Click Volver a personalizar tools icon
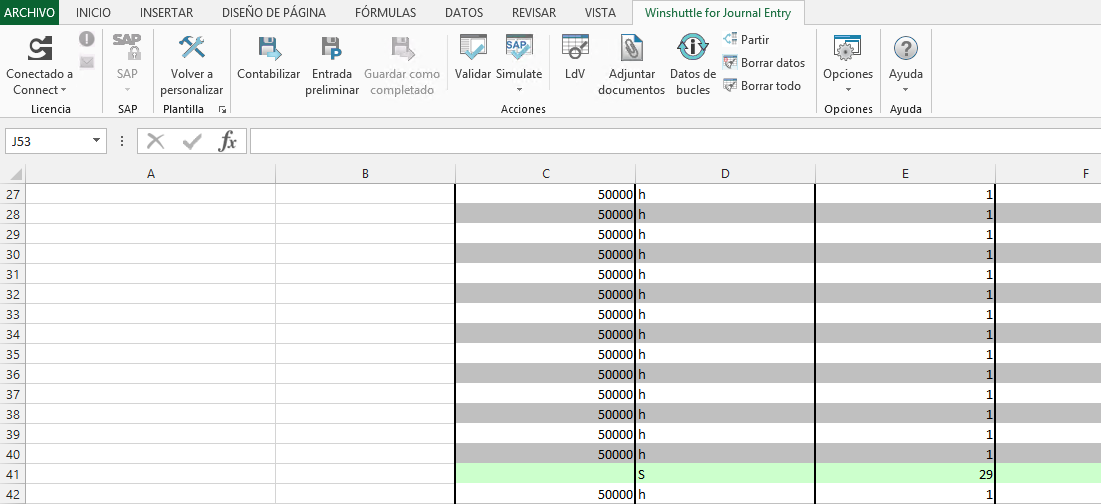Viewport: 1101px width, 504px height. pyautogui.click(x=191, y=48)
